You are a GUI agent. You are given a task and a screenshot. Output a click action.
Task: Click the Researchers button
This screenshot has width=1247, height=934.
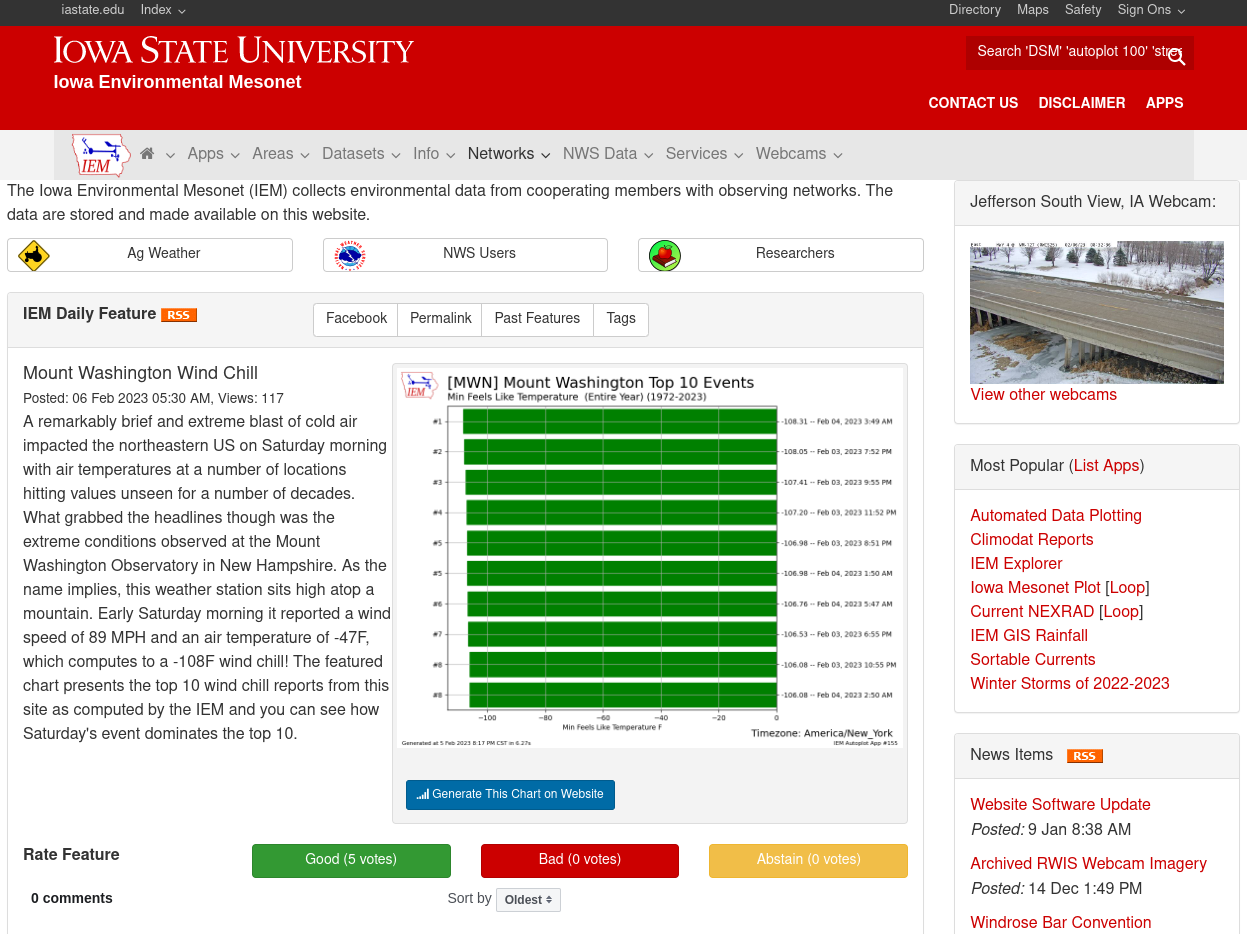tap(781, 255)
